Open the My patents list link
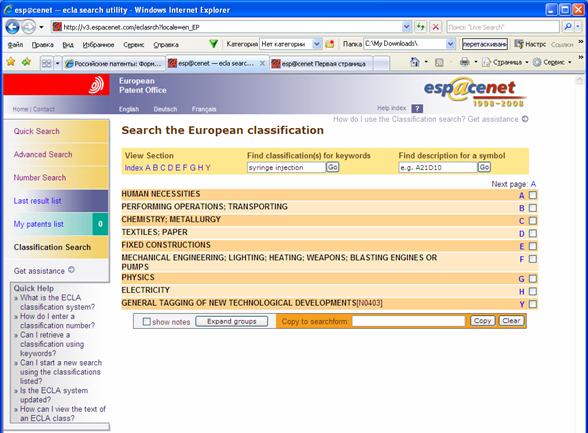 tap(39, 224)
